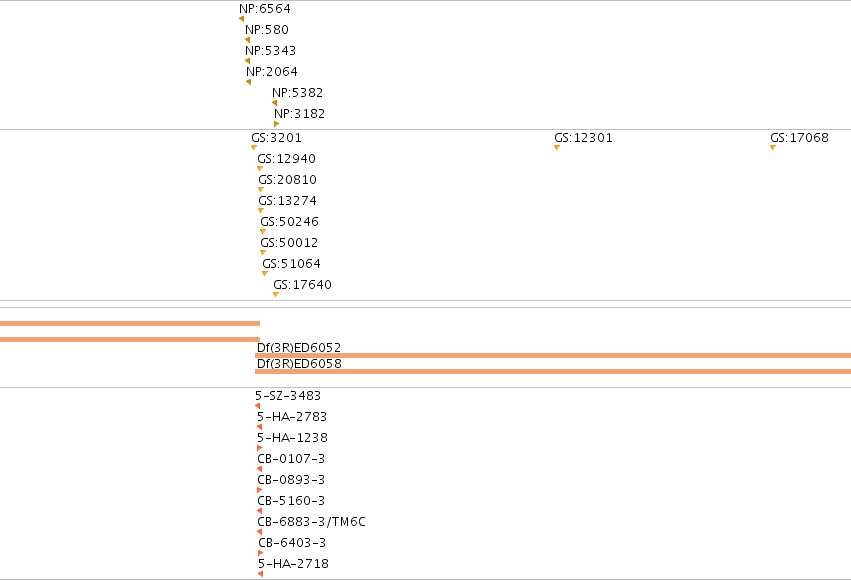Image resolution: width=851 pixels, height=580 pixels.
Task: Click the GS:51064 label
Action: coord(291,264)
